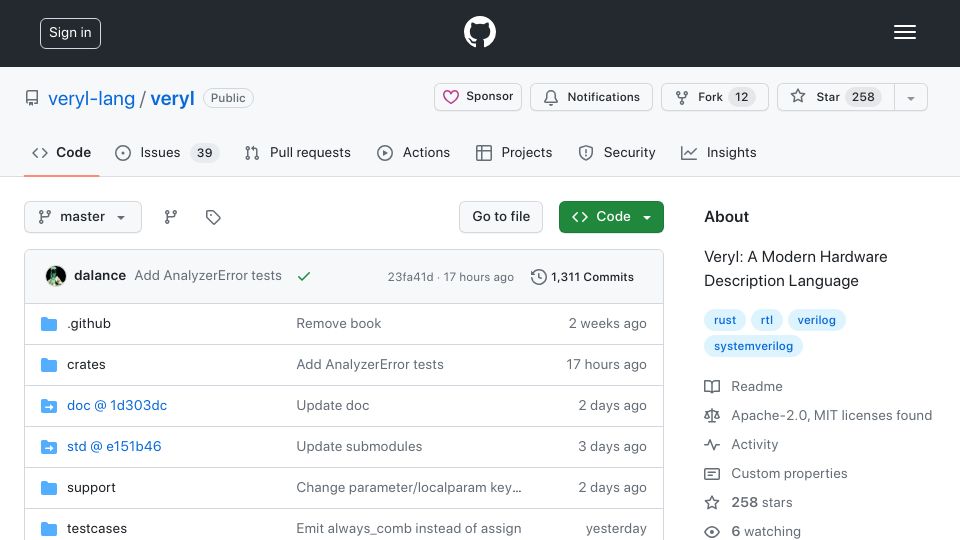This screenshot has width=960, height=540.
Task: Open the crates folder
Action: click(86, 364)
